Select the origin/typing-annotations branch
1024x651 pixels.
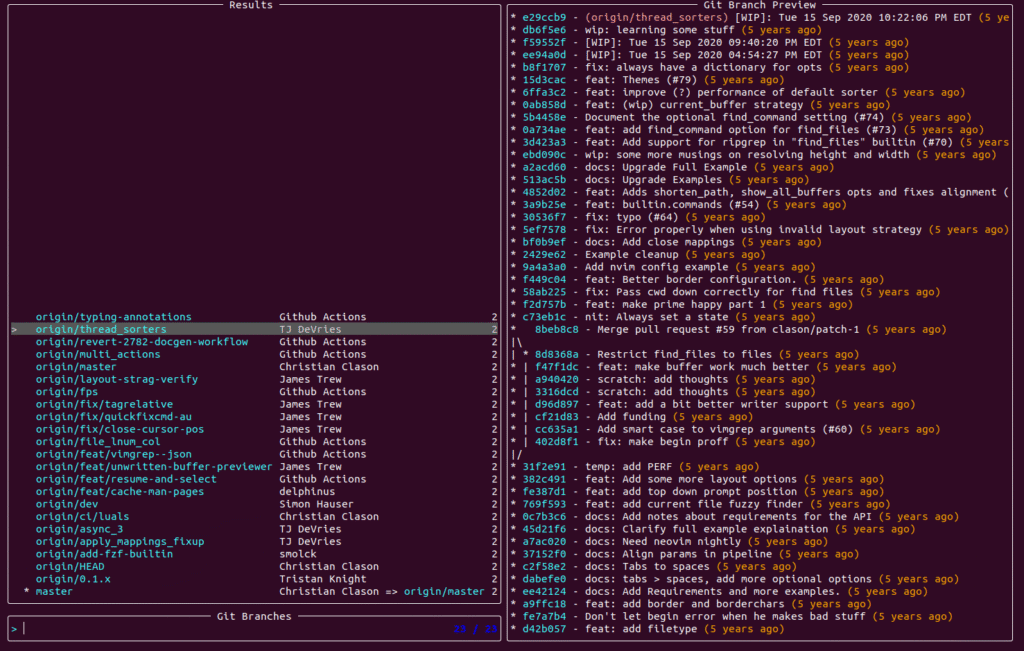point(101,317)
